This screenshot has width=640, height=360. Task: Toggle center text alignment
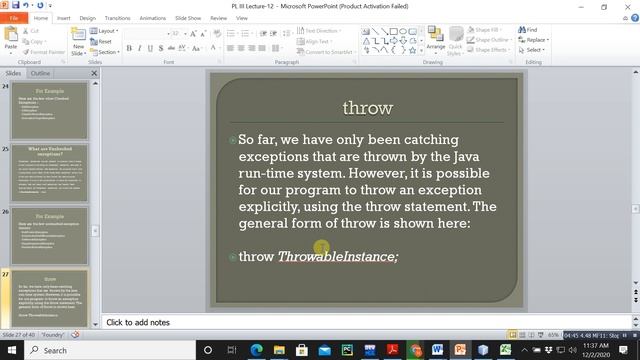coord(241,48)
